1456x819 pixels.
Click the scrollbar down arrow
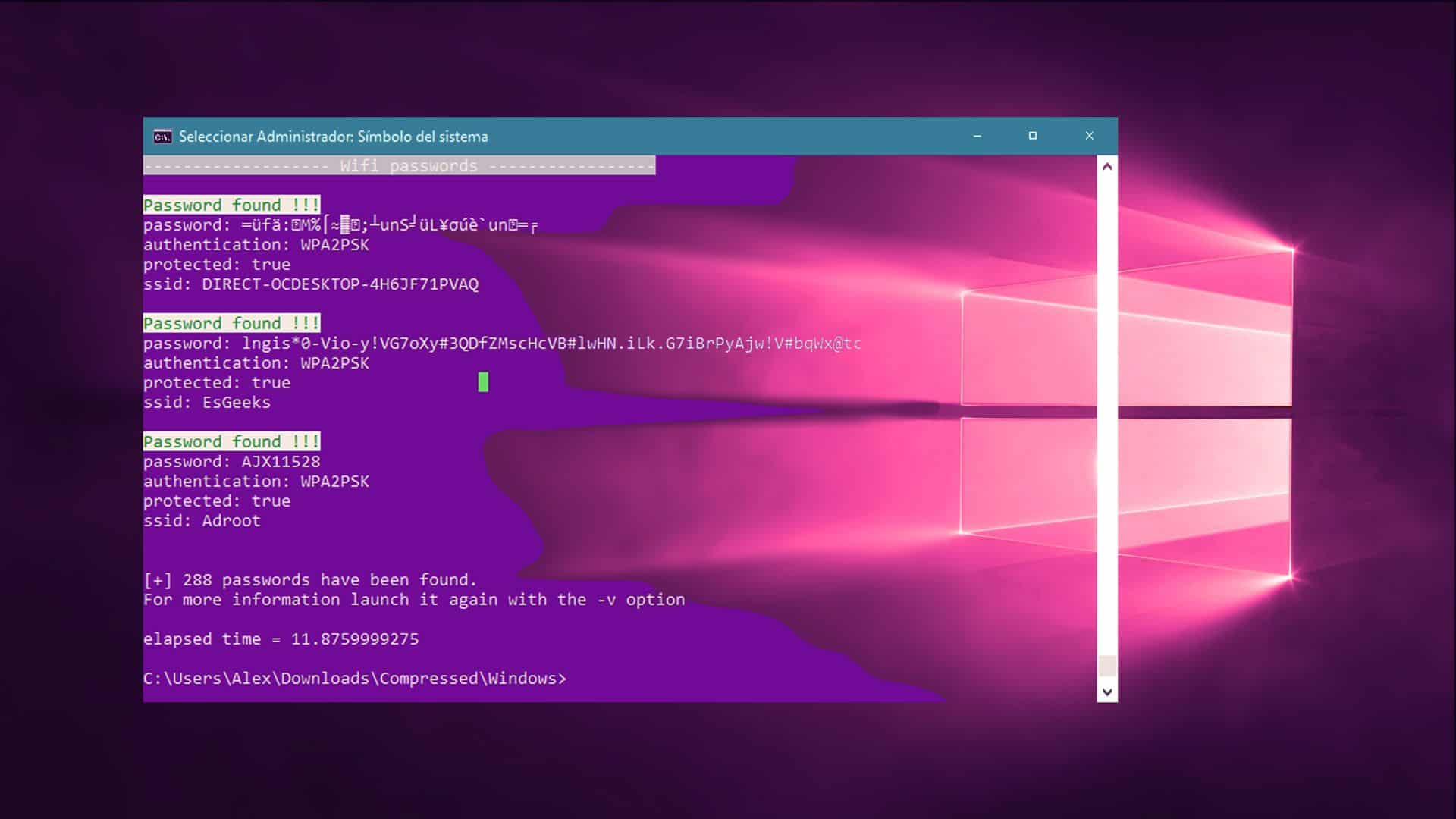click(1106, 692)
